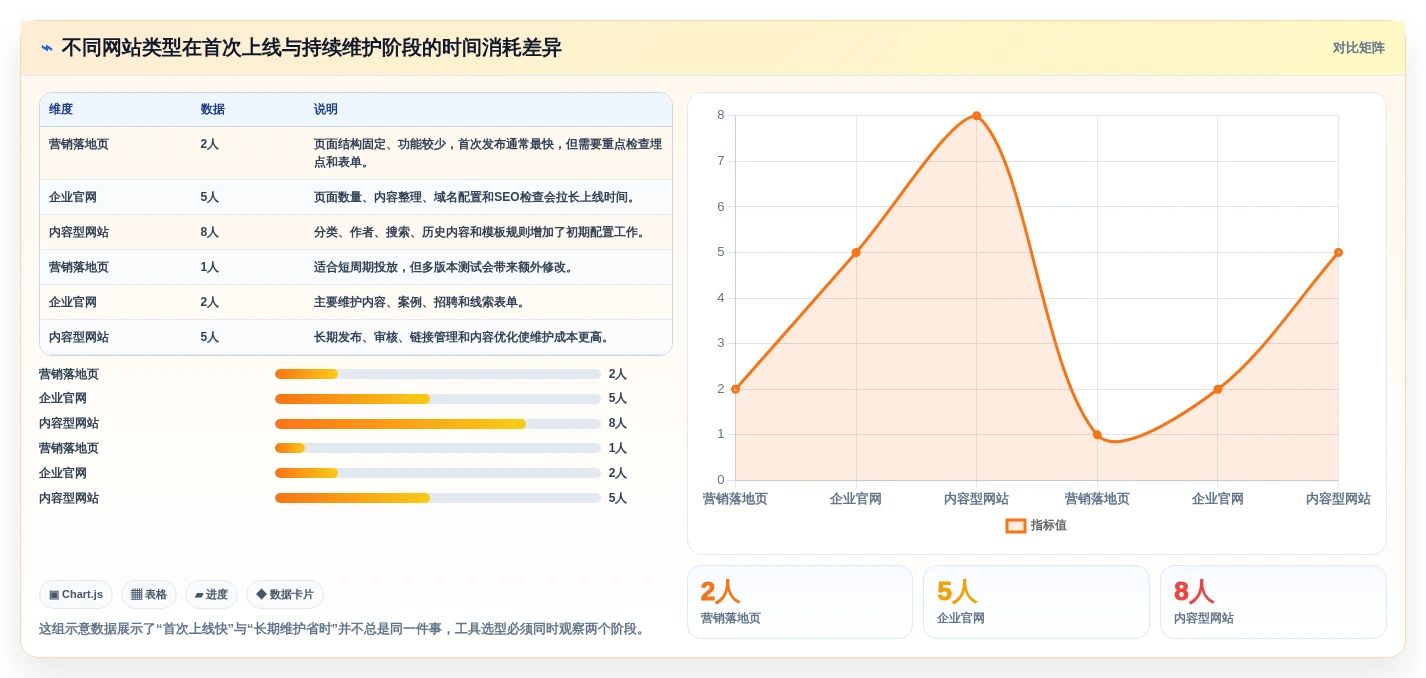Click the y-axis label 3
The width and height of the screenshot is (1426, 678).
tap(720, 343)
